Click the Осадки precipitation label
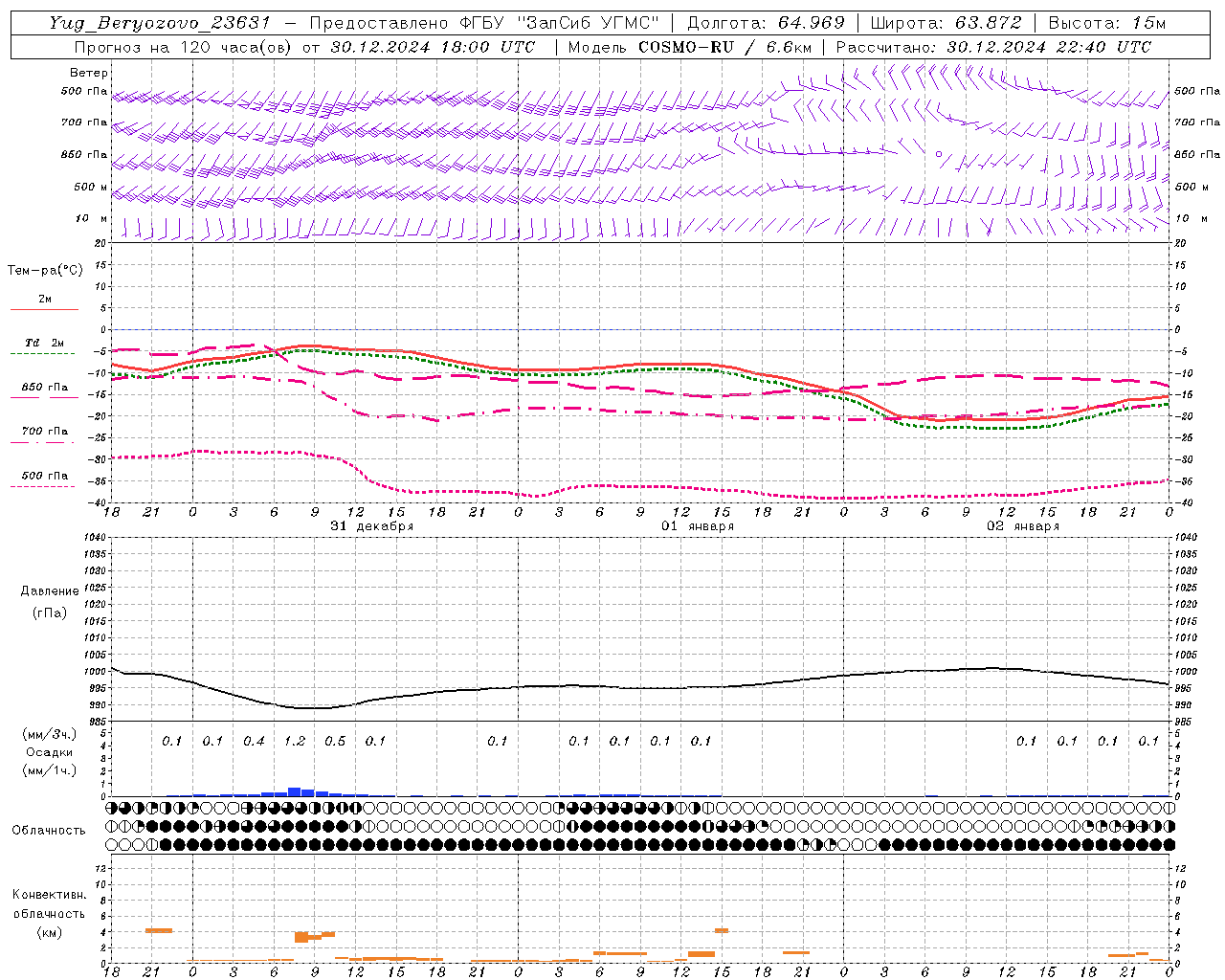Viewport: 1225px width, 980px height. click(x=49, y=752)
